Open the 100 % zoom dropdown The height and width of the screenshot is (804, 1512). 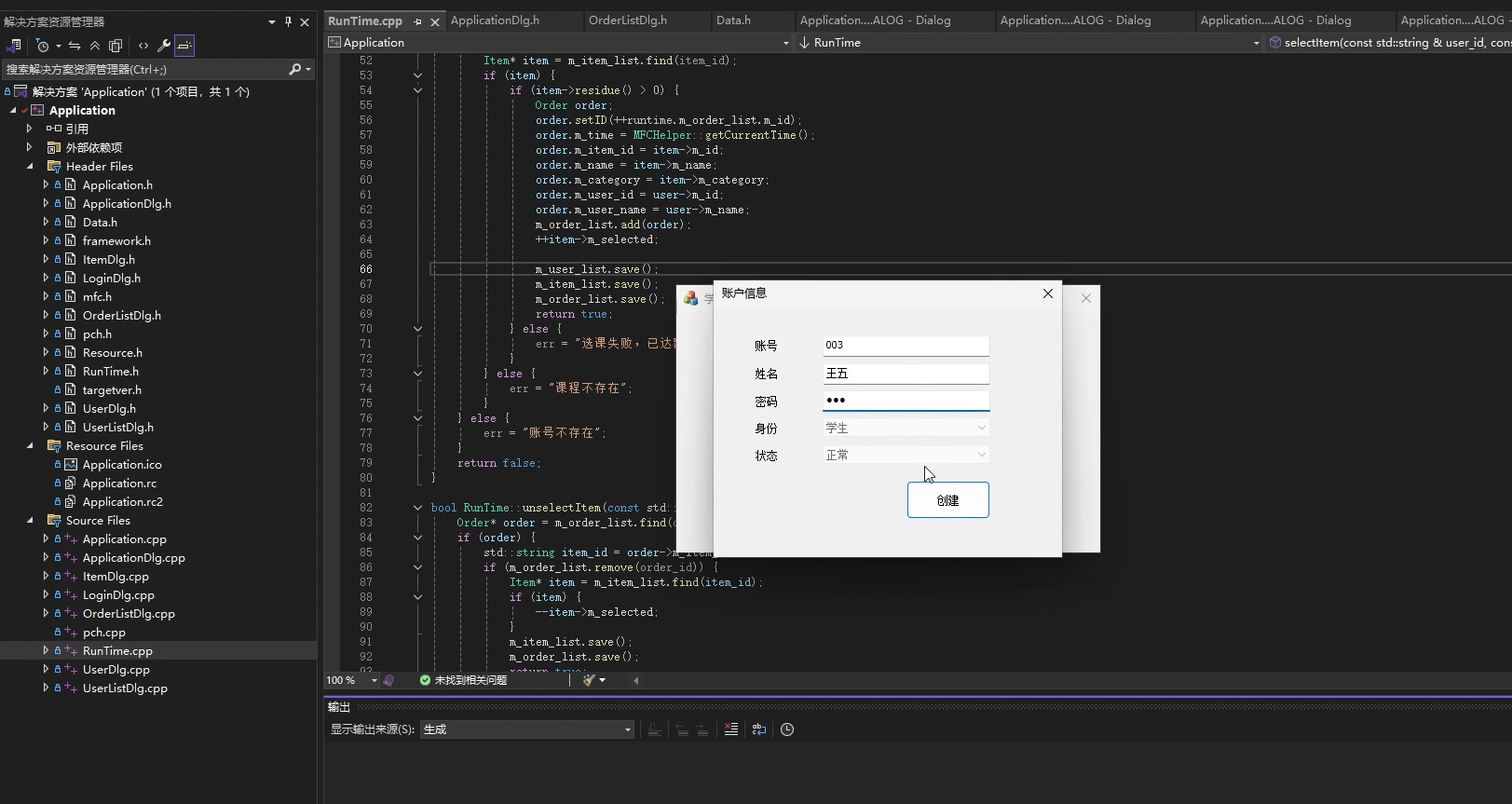[x=351, y=680]
